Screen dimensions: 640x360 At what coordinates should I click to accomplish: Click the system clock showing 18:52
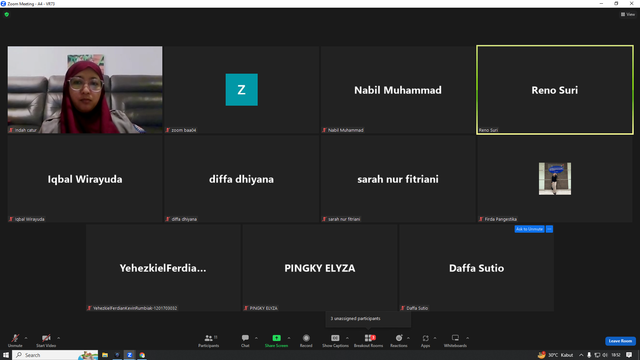point(616,355)
